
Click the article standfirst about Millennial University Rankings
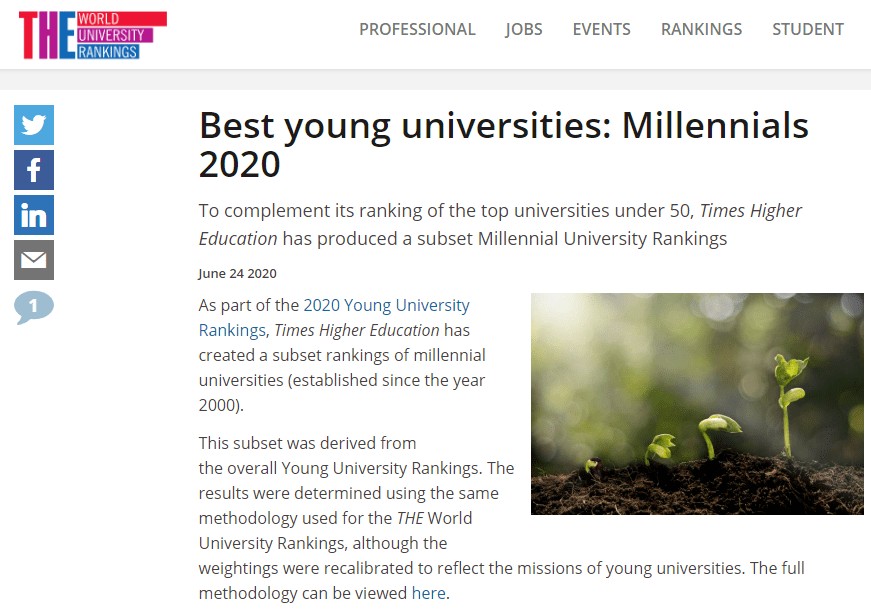pos(500,224)
